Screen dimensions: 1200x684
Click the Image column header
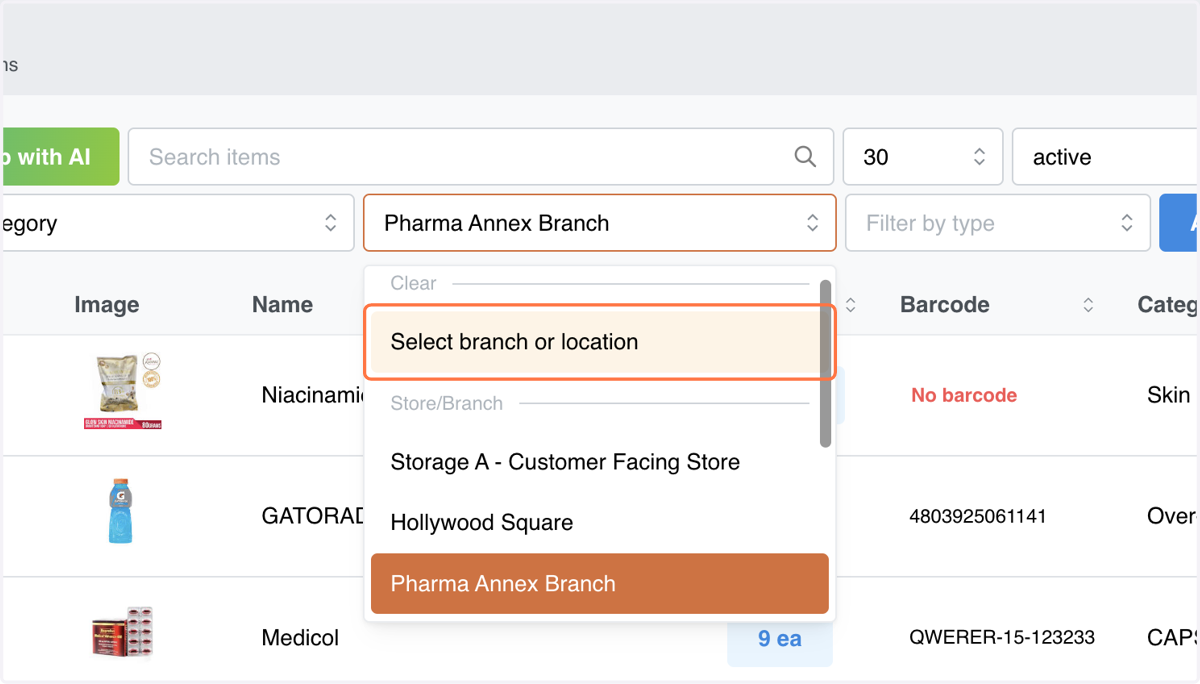pos(107,305)
